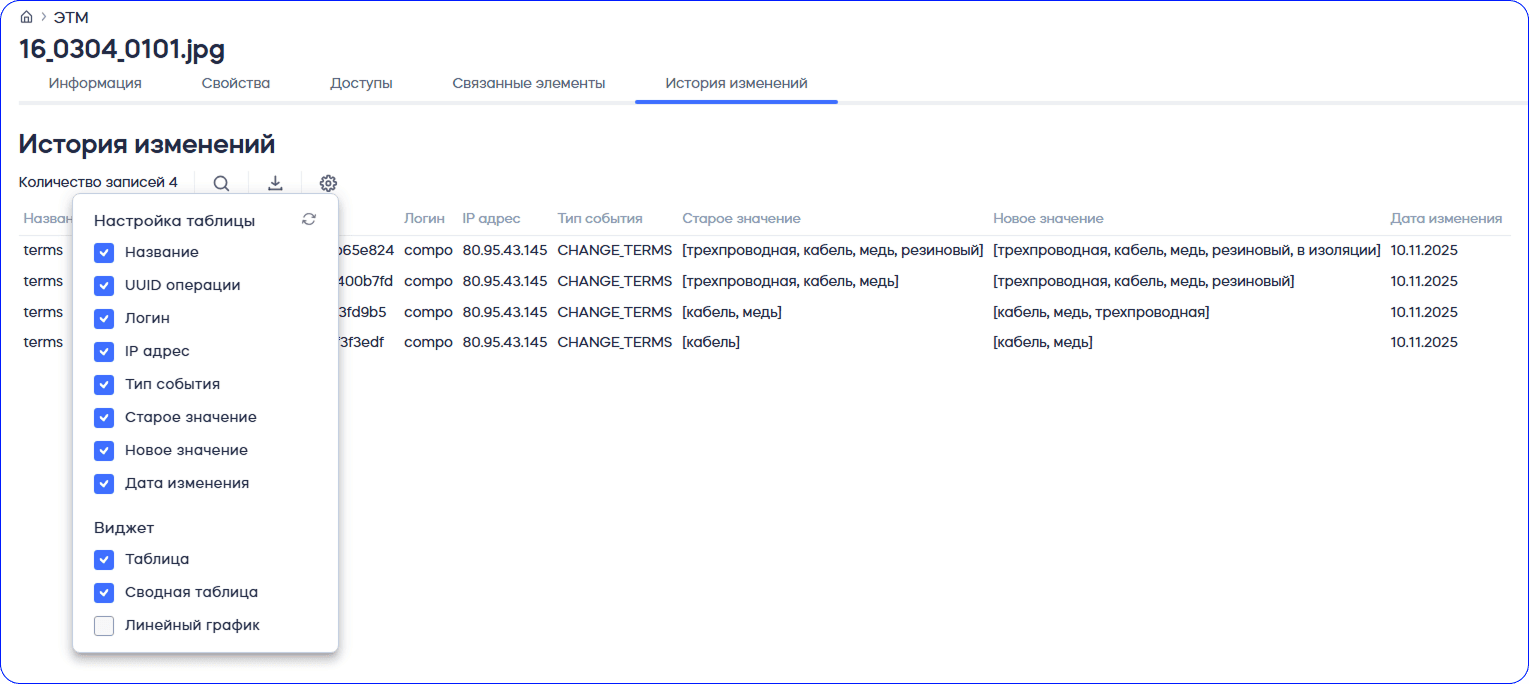Click the download export icon
This screenshot has width=1529, height=684.
tap(275, 183)
